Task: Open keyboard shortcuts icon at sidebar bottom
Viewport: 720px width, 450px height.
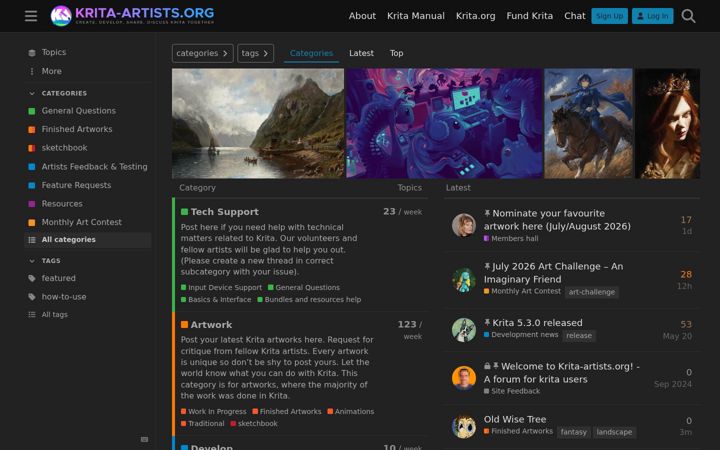Action: point(144,439)
